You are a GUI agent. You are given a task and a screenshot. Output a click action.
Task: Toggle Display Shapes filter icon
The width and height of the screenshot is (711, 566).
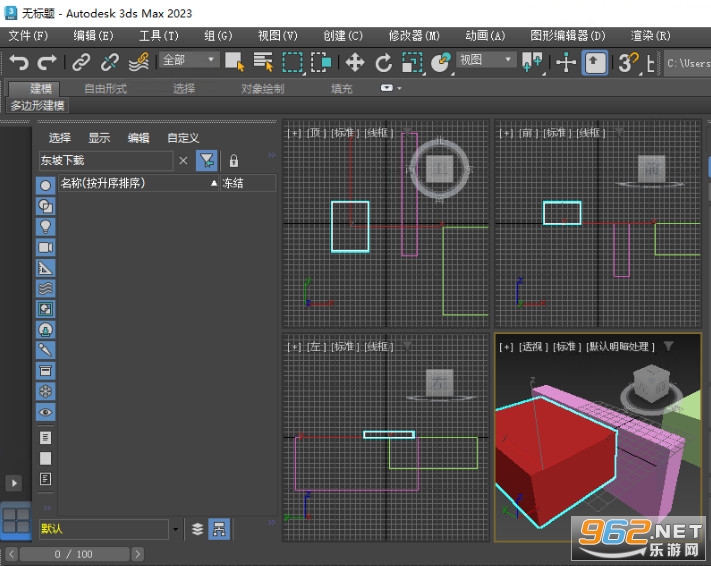pyautogui.click(x=45, y=206)
